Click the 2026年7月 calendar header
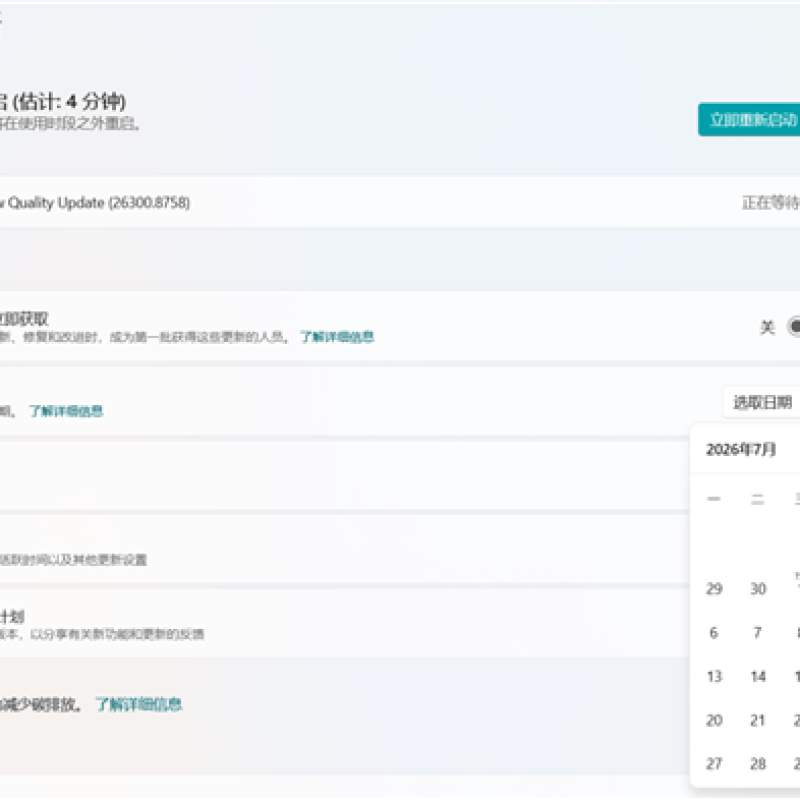This screenshot has width=800, height=800. coord(741,449)
